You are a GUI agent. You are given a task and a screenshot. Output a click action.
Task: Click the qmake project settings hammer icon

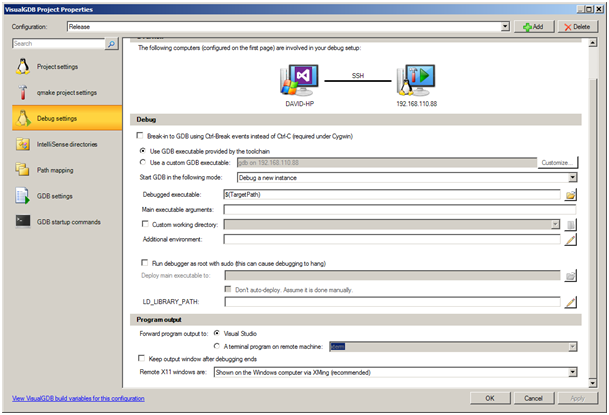tap(23, 92)
